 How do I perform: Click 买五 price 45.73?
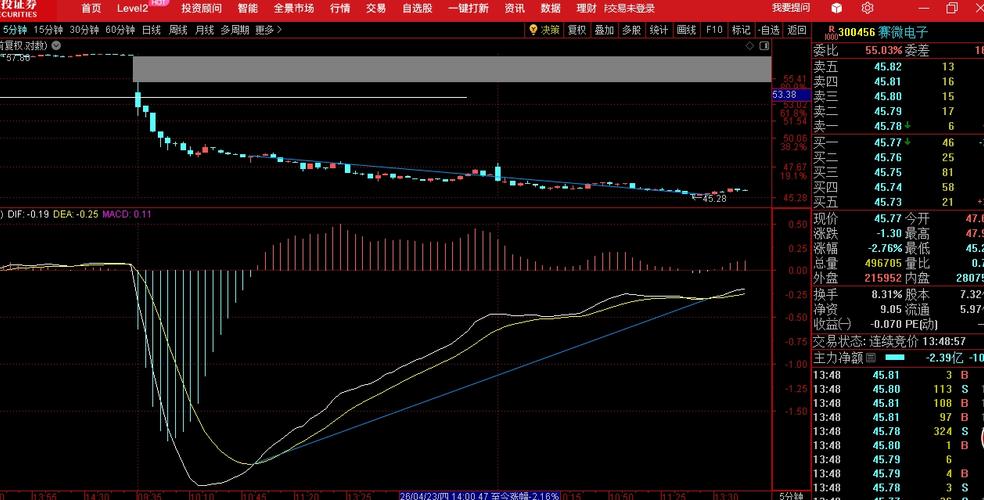click(x=887, y=202)
